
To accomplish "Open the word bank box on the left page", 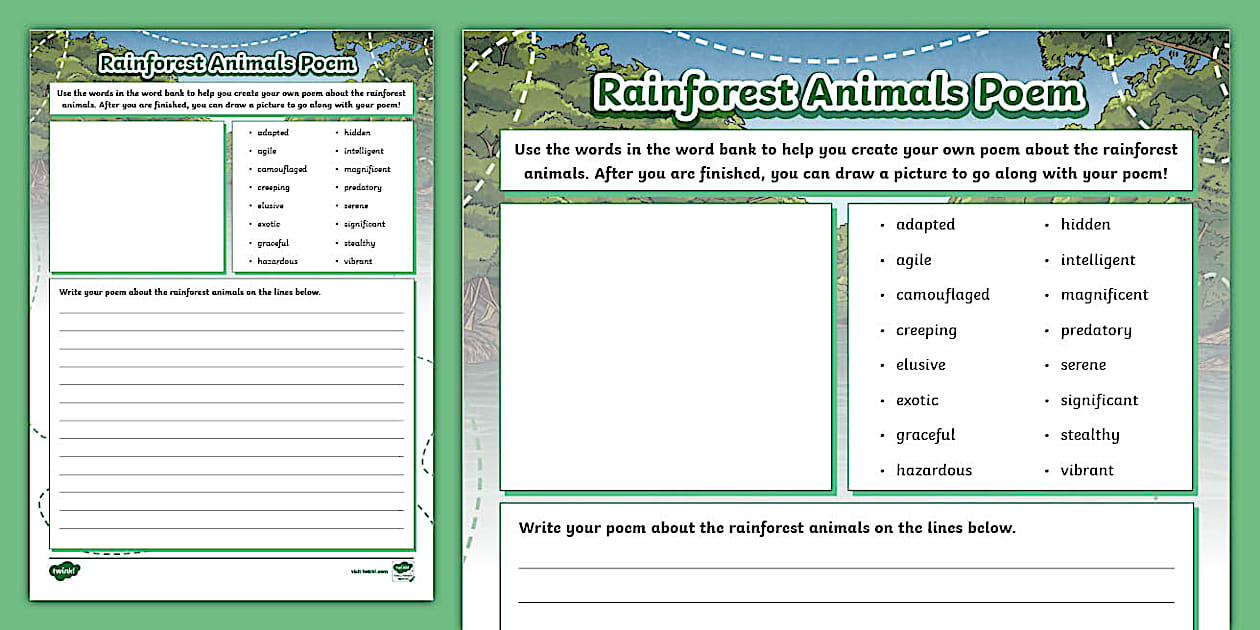I will [x=322, y=195].
